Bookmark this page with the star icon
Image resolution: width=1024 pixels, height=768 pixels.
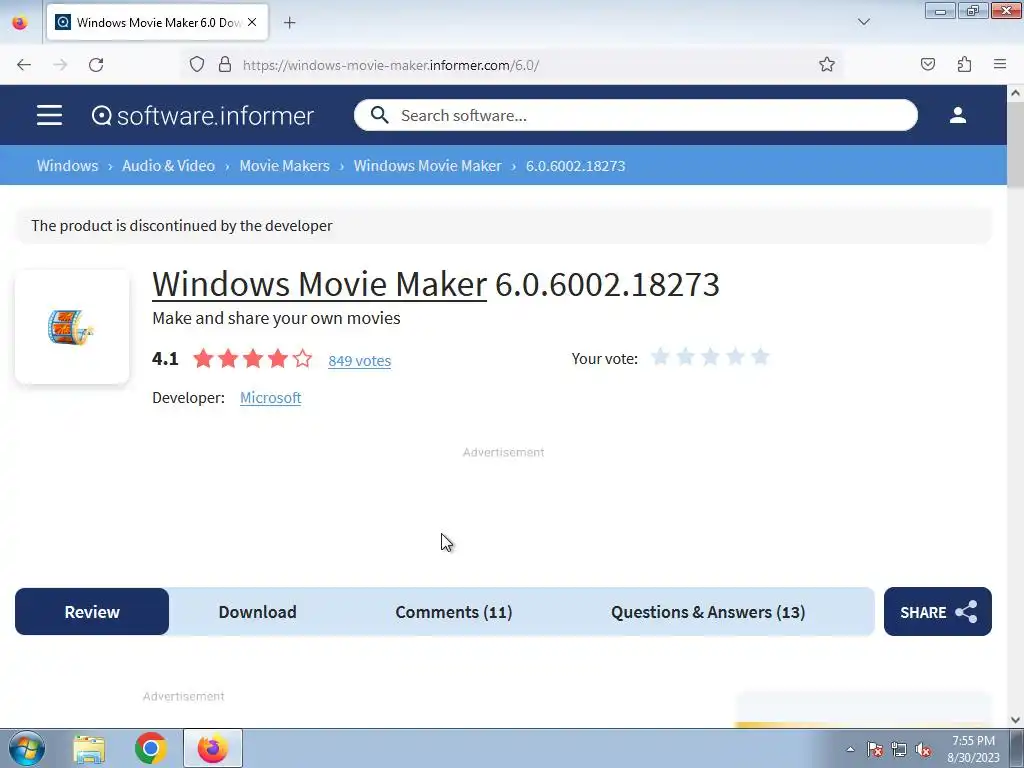[x=827, y=64]
